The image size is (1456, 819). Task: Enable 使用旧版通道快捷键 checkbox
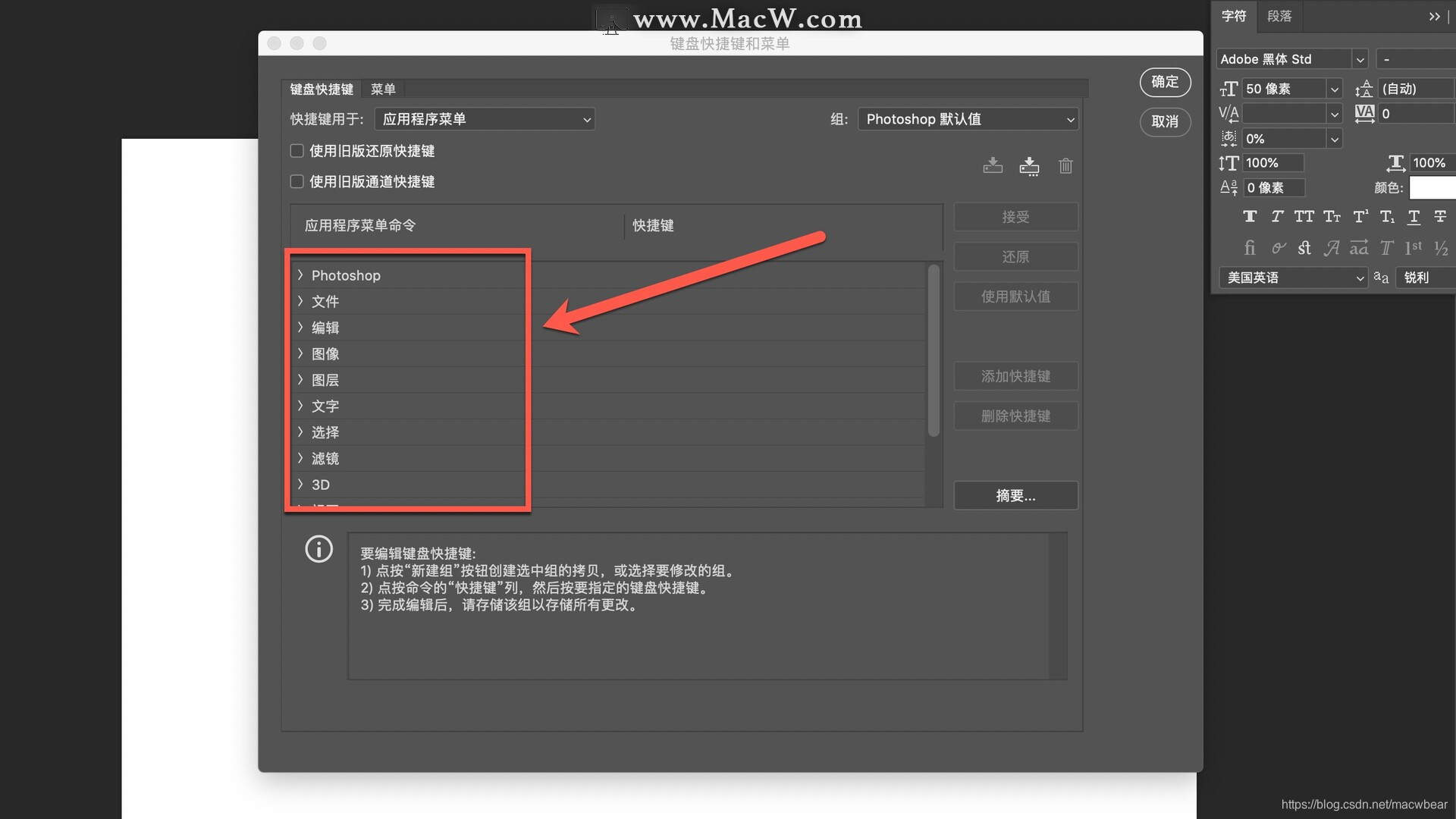296,181
